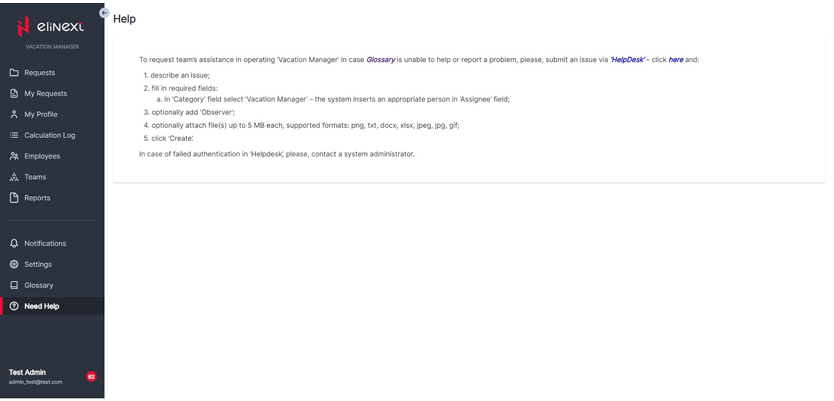Click the Help page heading
Image resolution: width=834 pixels, height=401 pixels.
click(x=124, y=18)
